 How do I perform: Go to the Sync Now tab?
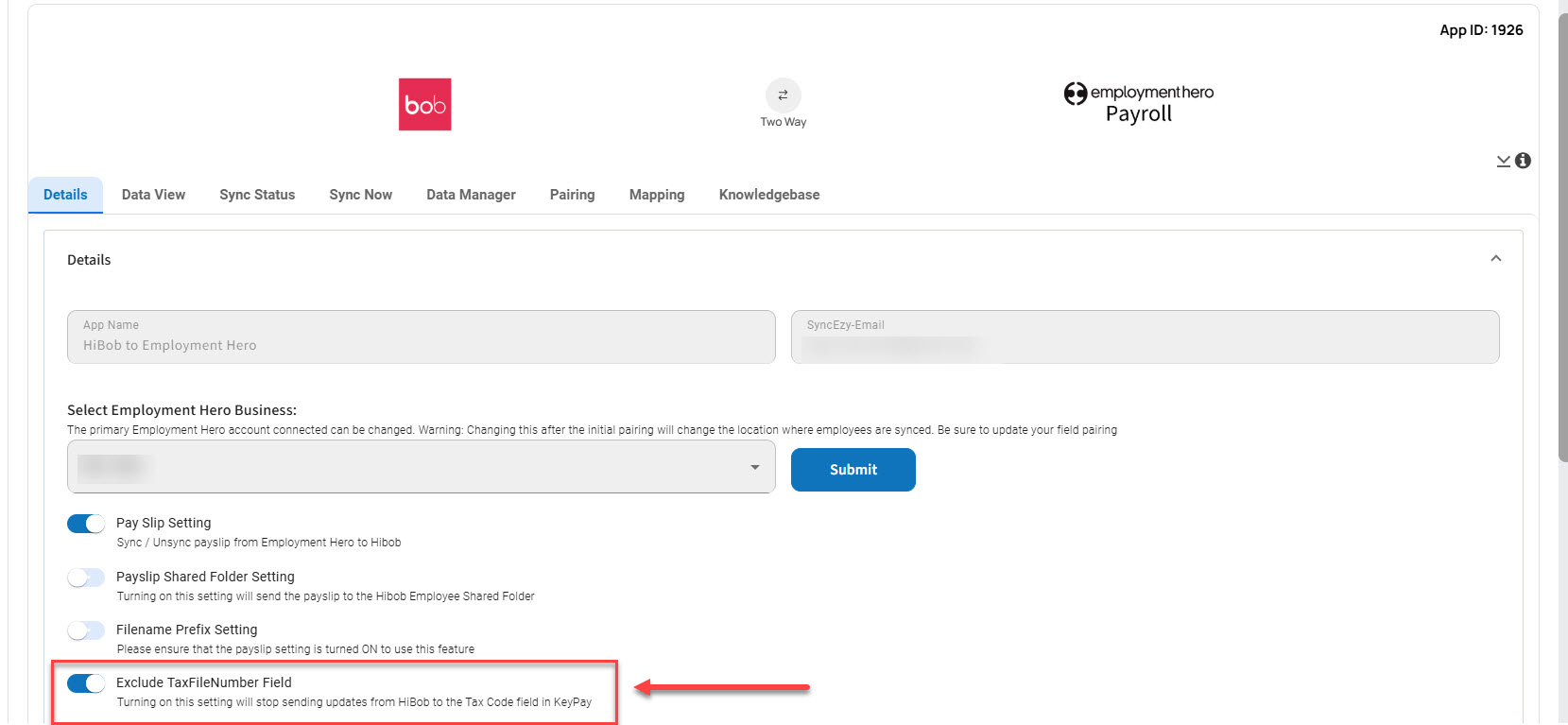361,195
